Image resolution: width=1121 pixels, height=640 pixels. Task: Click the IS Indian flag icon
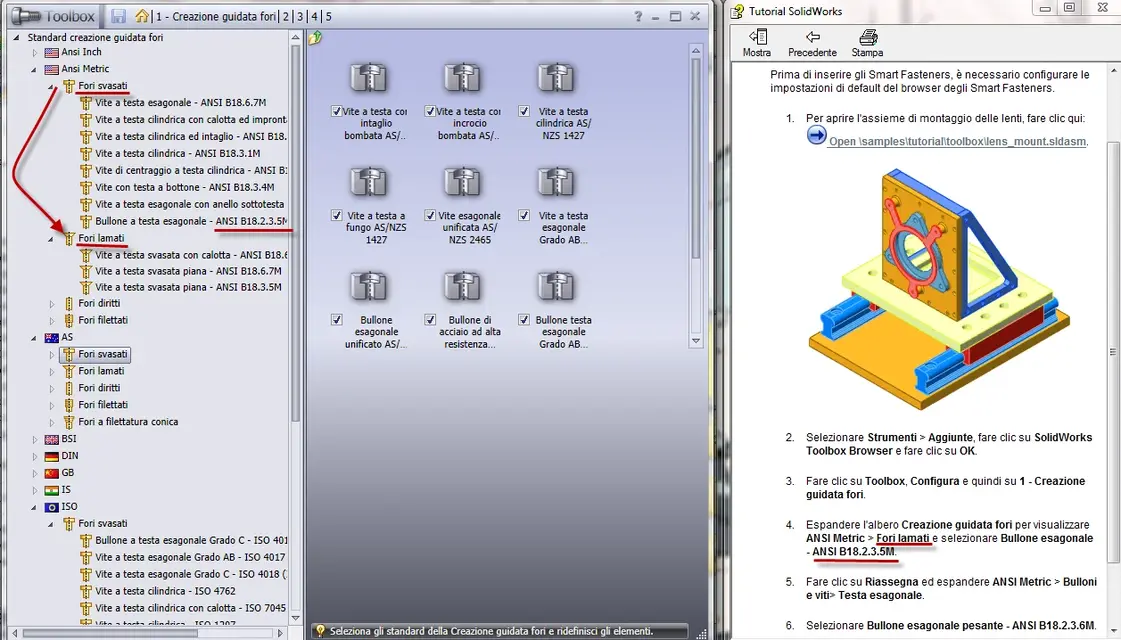(x=51, y=491)
